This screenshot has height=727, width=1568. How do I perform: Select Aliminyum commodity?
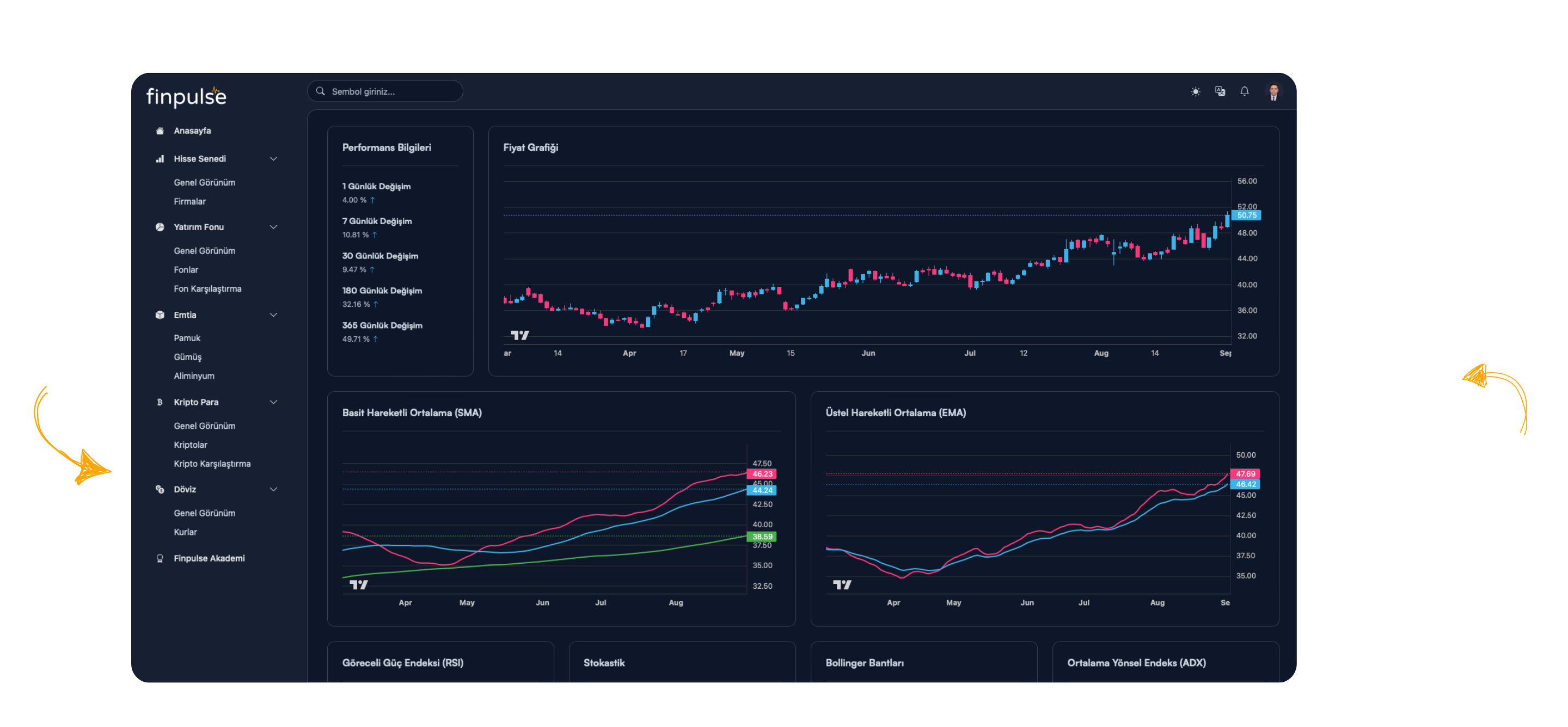click(x=194, y=376)
